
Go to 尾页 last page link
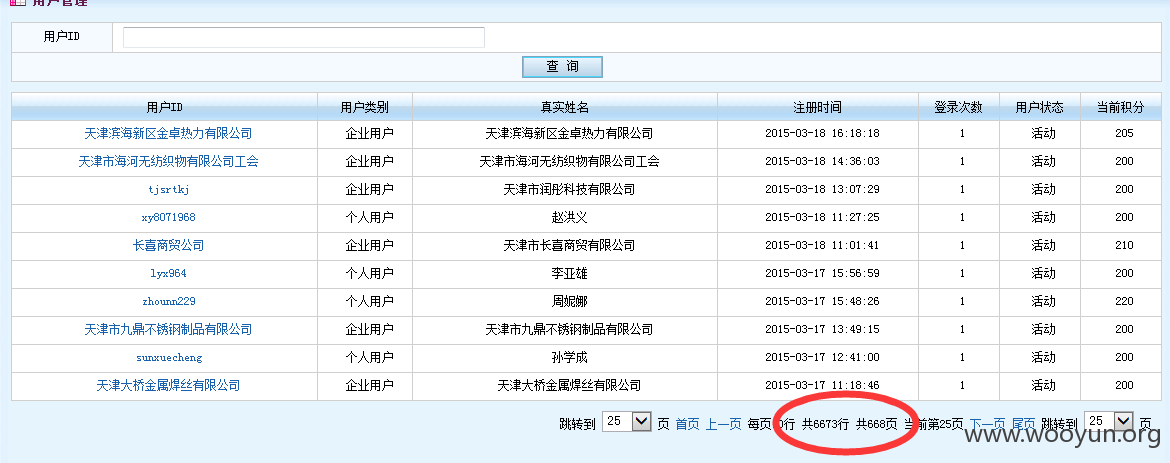1023,424
